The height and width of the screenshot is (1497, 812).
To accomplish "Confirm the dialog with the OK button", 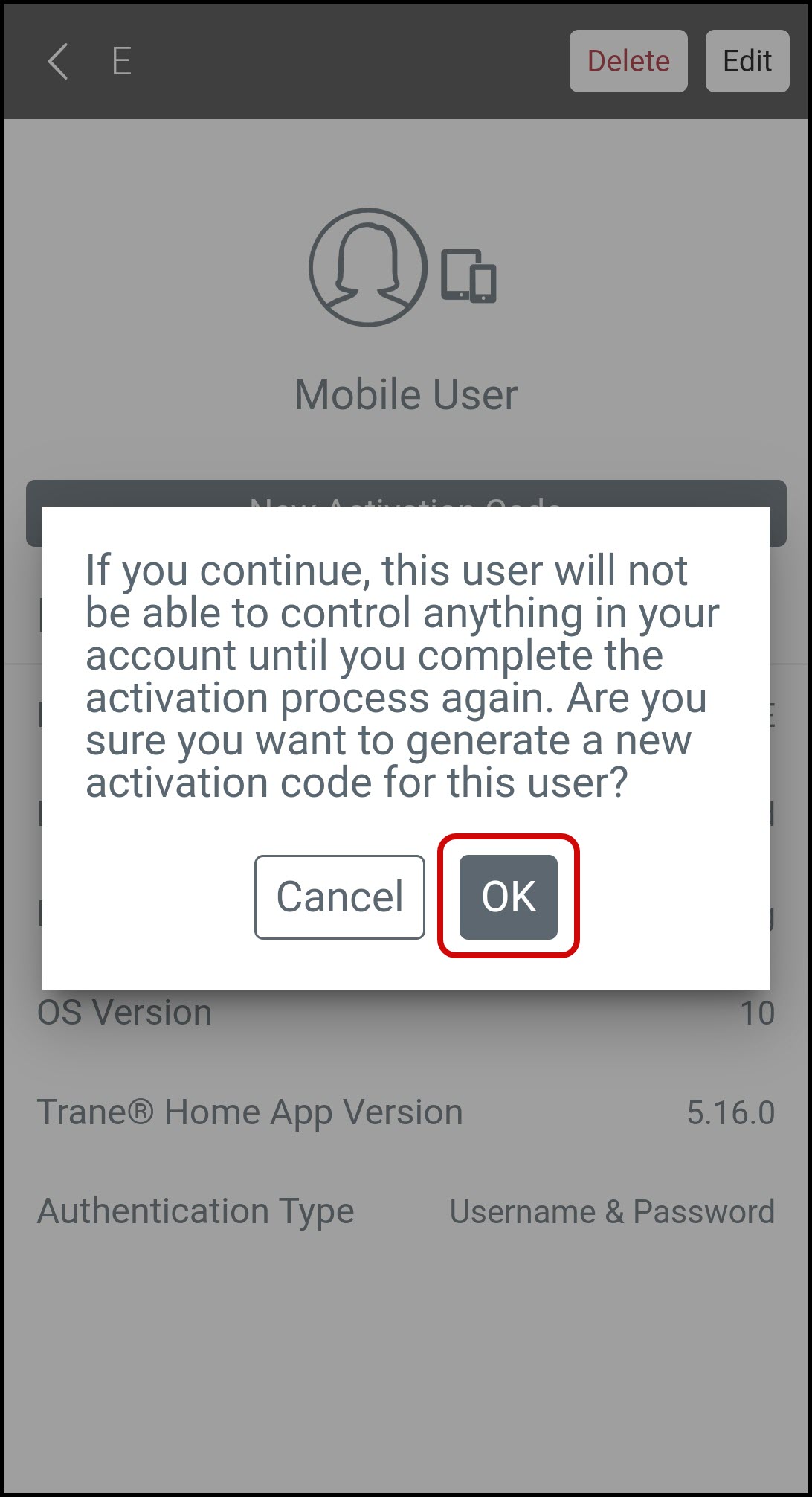I will coord(509,897).
